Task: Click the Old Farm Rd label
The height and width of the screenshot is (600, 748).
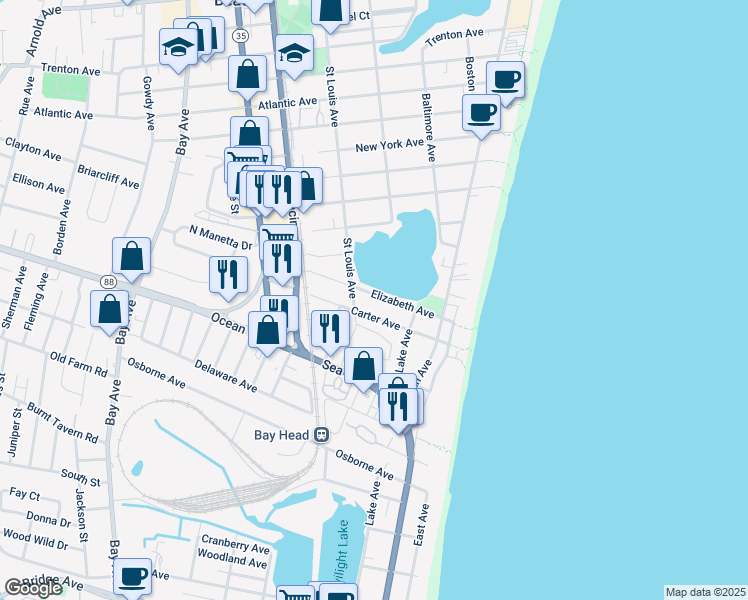Action: click(x=79, y=364)
